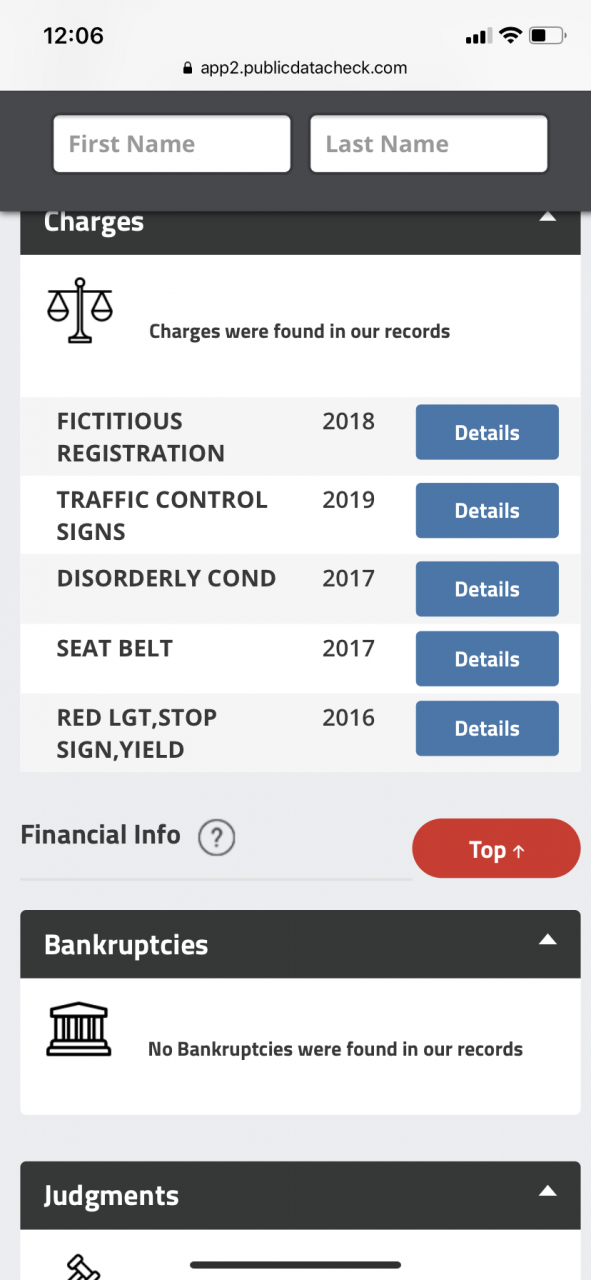Image resolution: width=591 pixels, height=1280 pixels.
Task: View Details for Disorderly Cond charge
Action: [487, 589]
